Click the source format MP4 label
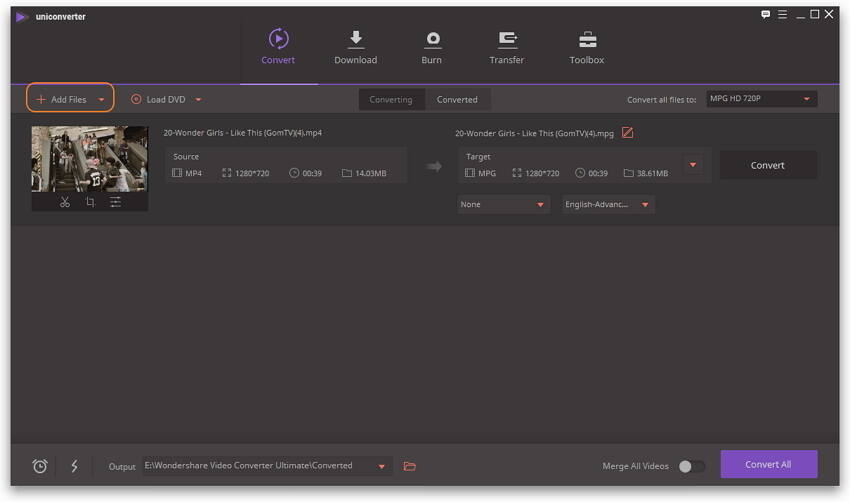Image resolution: width=850 pixels, height=502 pixels. pos(194,173)
